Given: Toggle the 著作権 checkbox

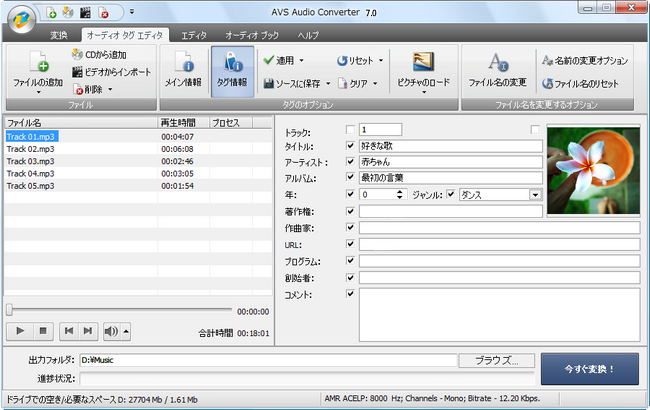Looking at the screenshot, I should [x=350, y=211].
